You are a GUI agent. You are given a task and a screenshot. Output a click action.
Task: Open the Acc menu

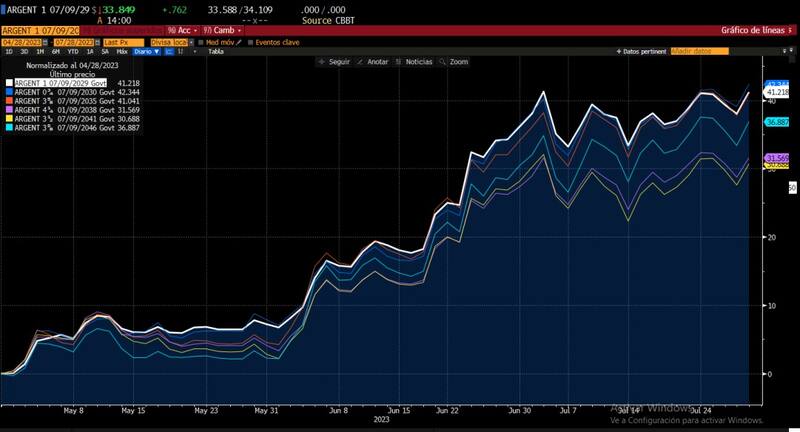[x=182, y=30]
